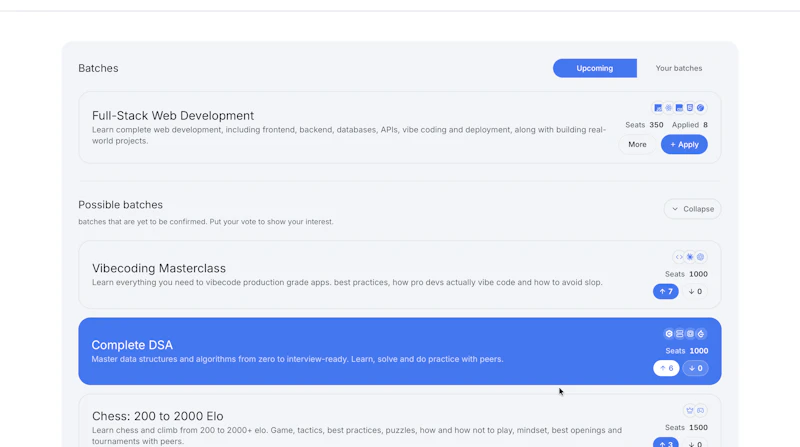The height and width of the screenshot is (447, 800).
Task: Switch to the Upcoming tab
Action: pyautogui.click(x=594, y=68)
